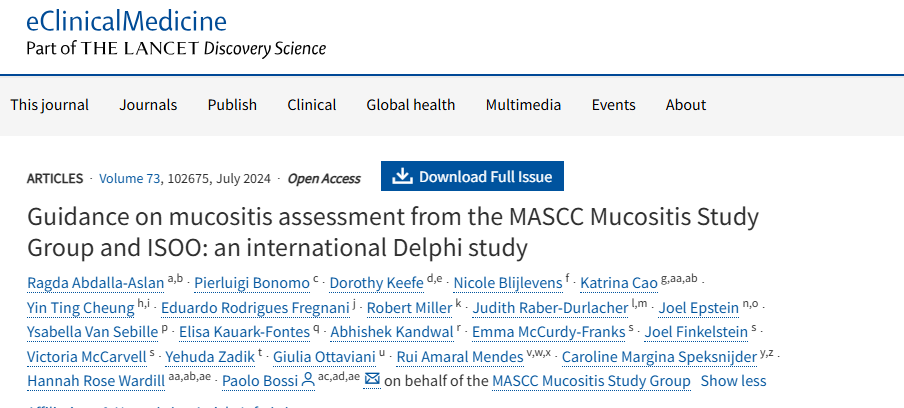Open the Clinical menu

click(x=312, y=105)
